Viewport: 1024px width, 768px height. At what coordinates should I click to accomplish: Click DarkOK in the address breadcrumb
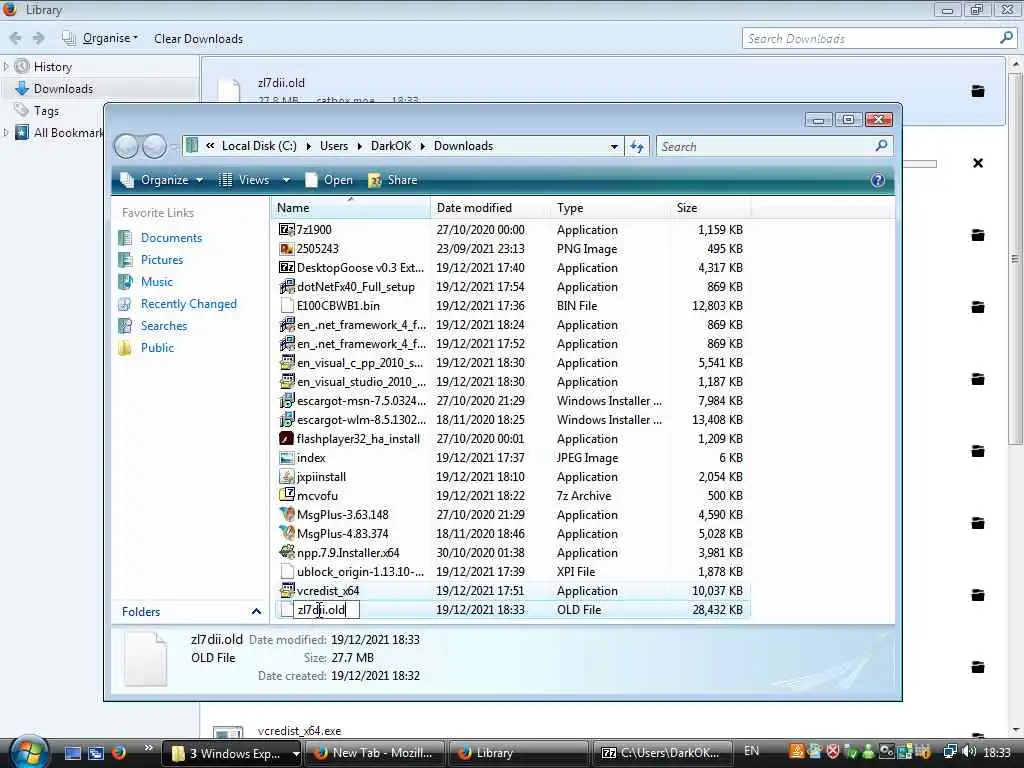pos(391,146)
